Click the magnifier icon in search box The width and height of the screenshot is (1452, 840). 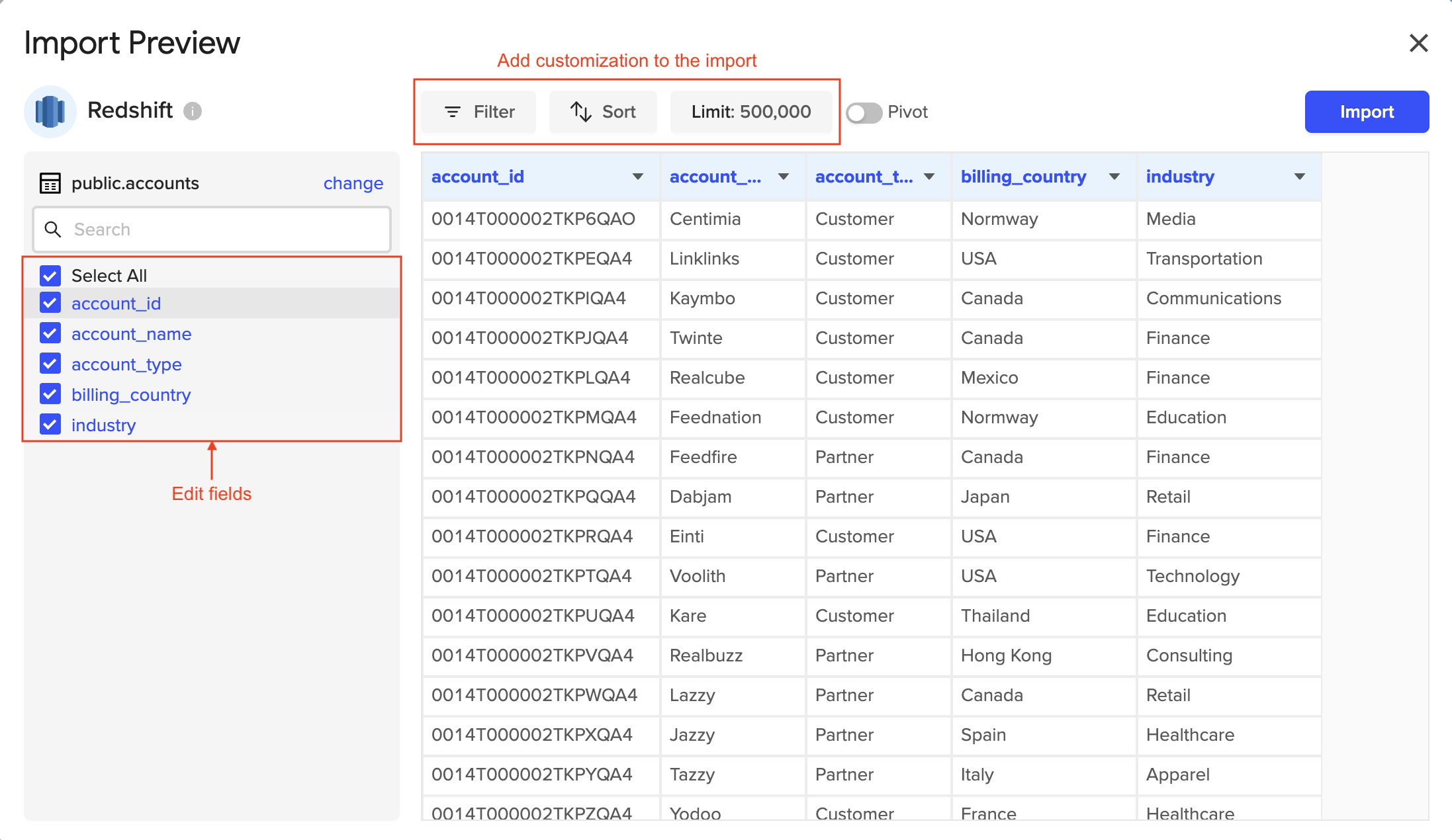click(53, 230)
